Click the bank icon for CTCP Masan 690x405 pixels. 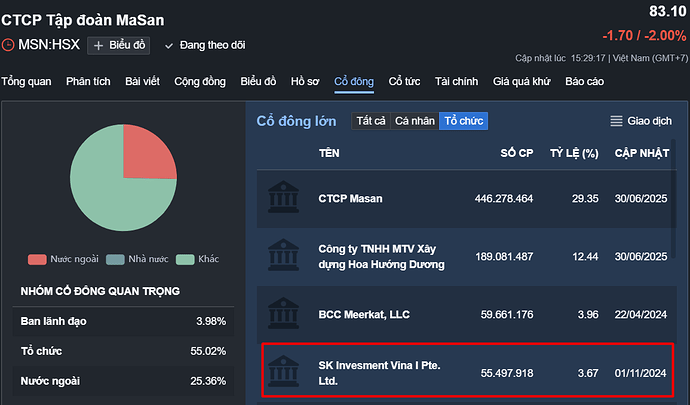[287, 198]
